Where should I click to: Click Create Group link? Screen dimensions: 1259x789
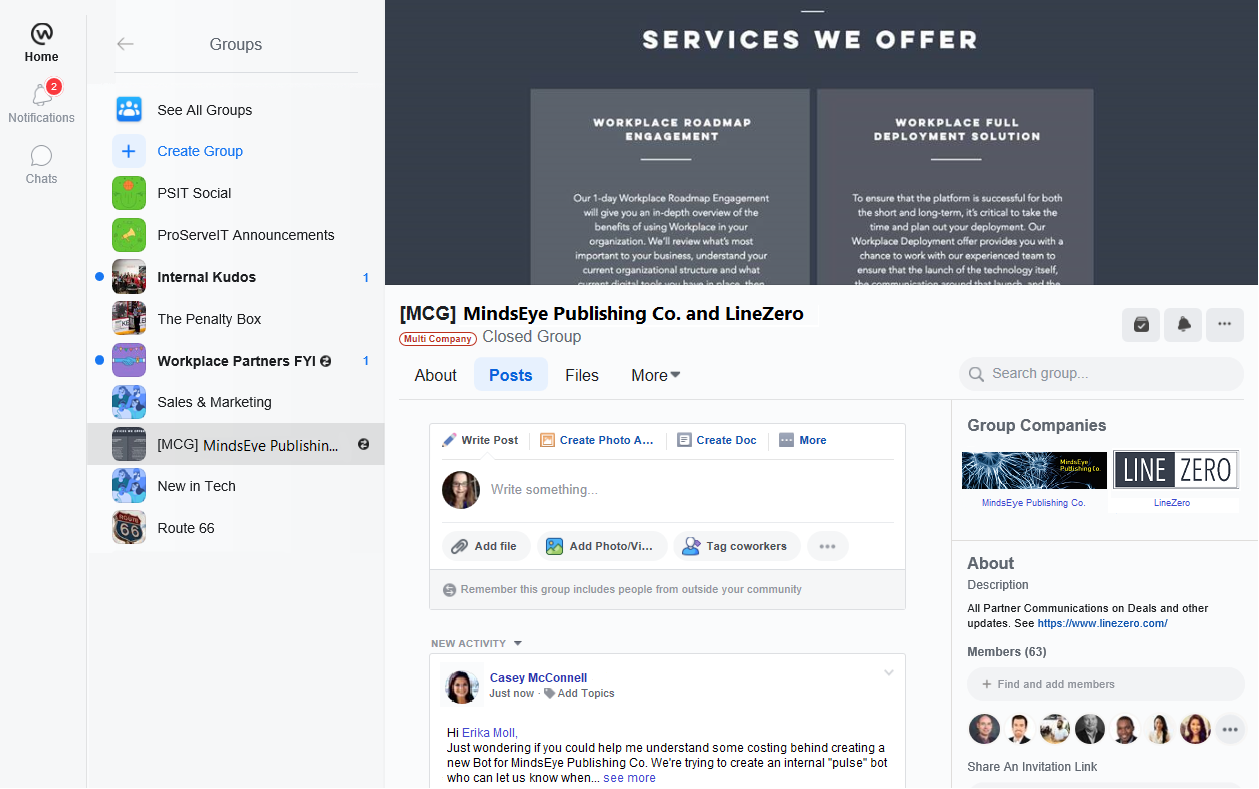[x=200, y=151]
